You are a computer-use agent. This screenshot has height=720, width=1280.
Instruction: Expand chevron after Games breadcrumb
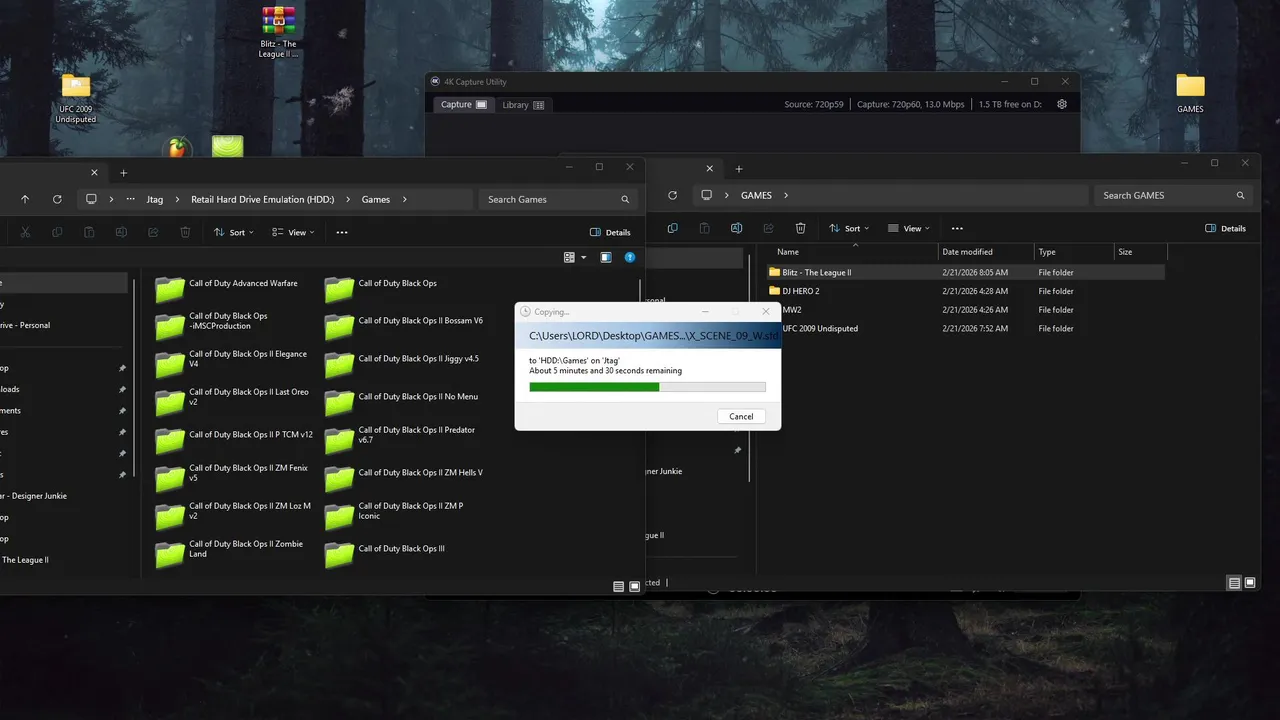[405, 199]
